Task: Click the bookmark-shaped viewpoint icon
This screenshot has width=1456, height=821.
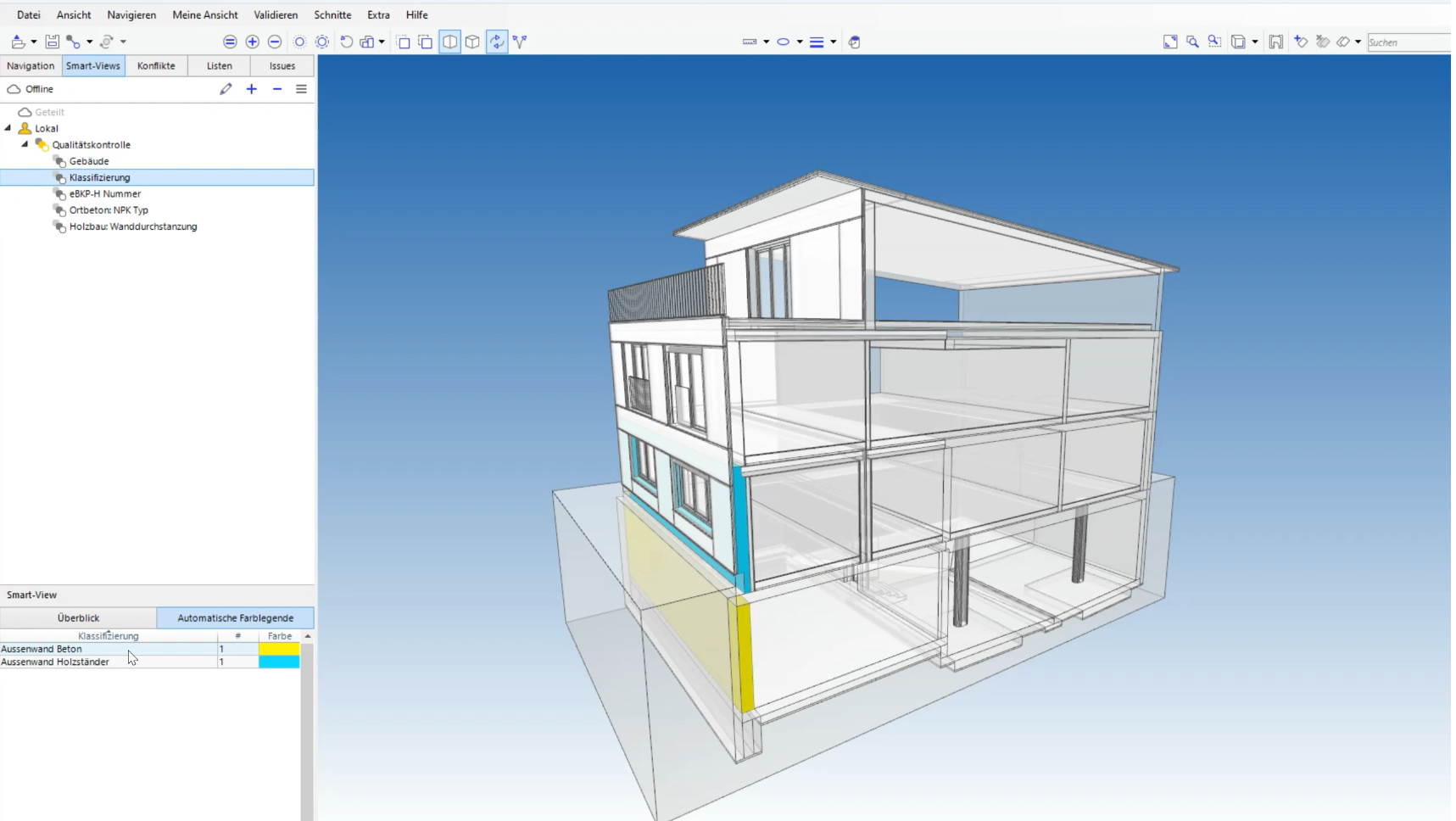Action: click(x=1276, y=42)
